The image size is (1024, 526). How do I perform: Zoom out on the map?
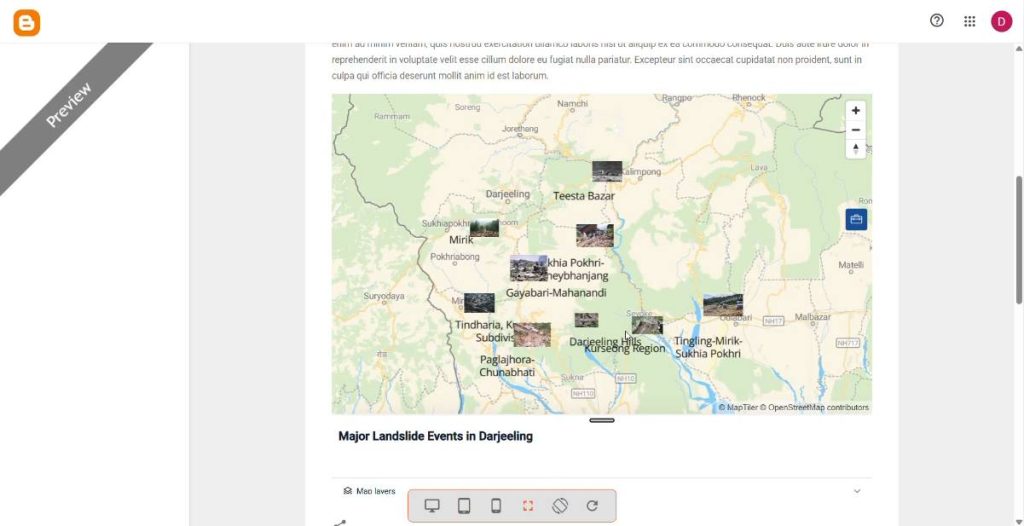pos(856,129)
